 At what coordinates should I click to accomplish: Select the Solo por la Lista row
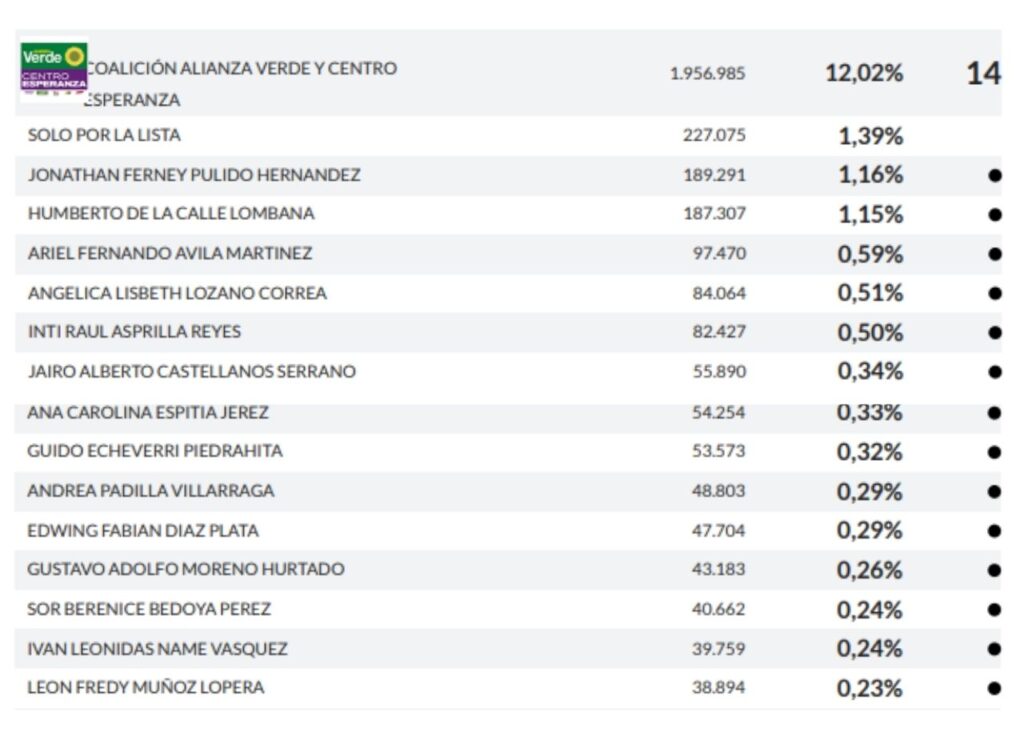tap(104, 135)
